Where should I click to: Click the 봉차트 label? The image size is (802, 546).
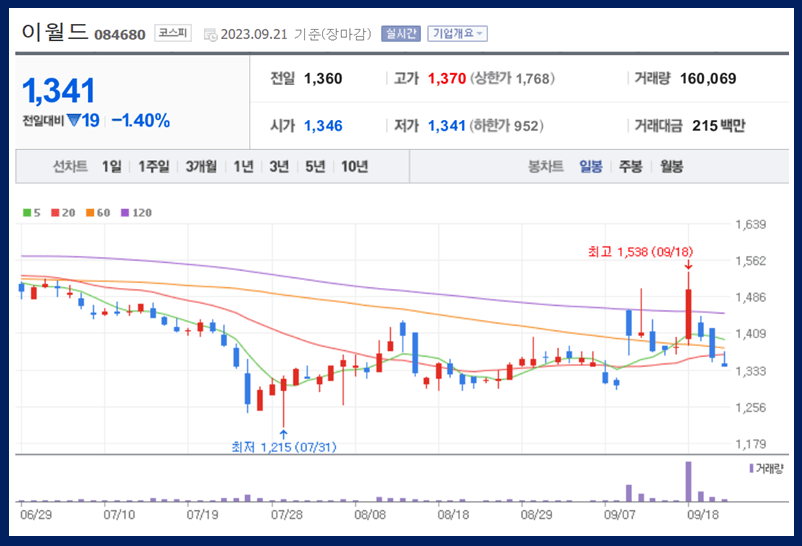point(545,166)
